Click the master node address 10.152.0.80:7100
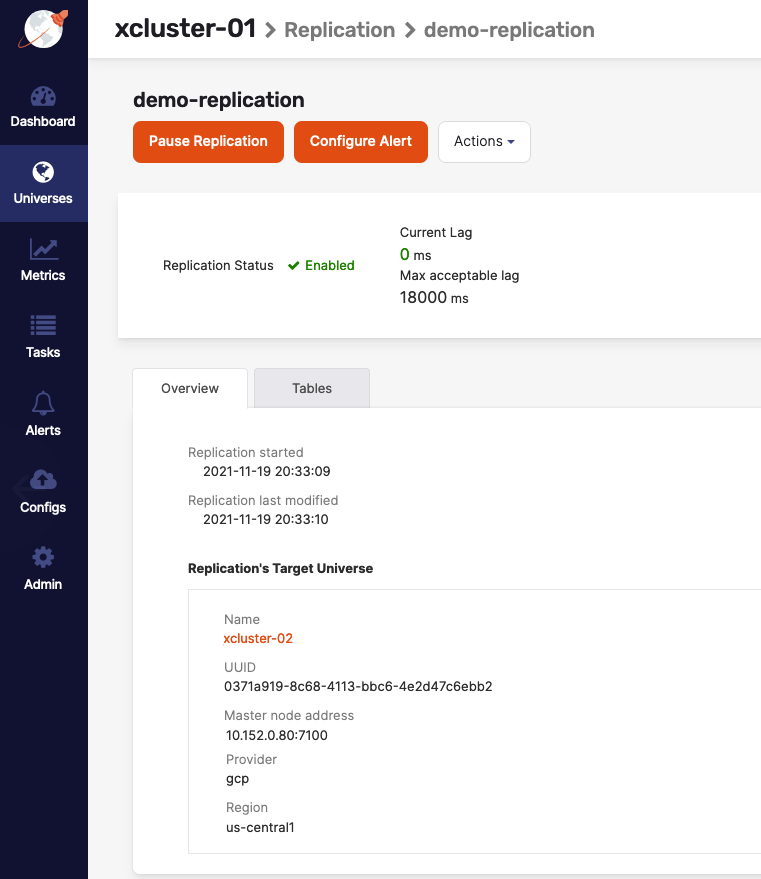Viewport: 761px width, 879px height. (277, 735)
